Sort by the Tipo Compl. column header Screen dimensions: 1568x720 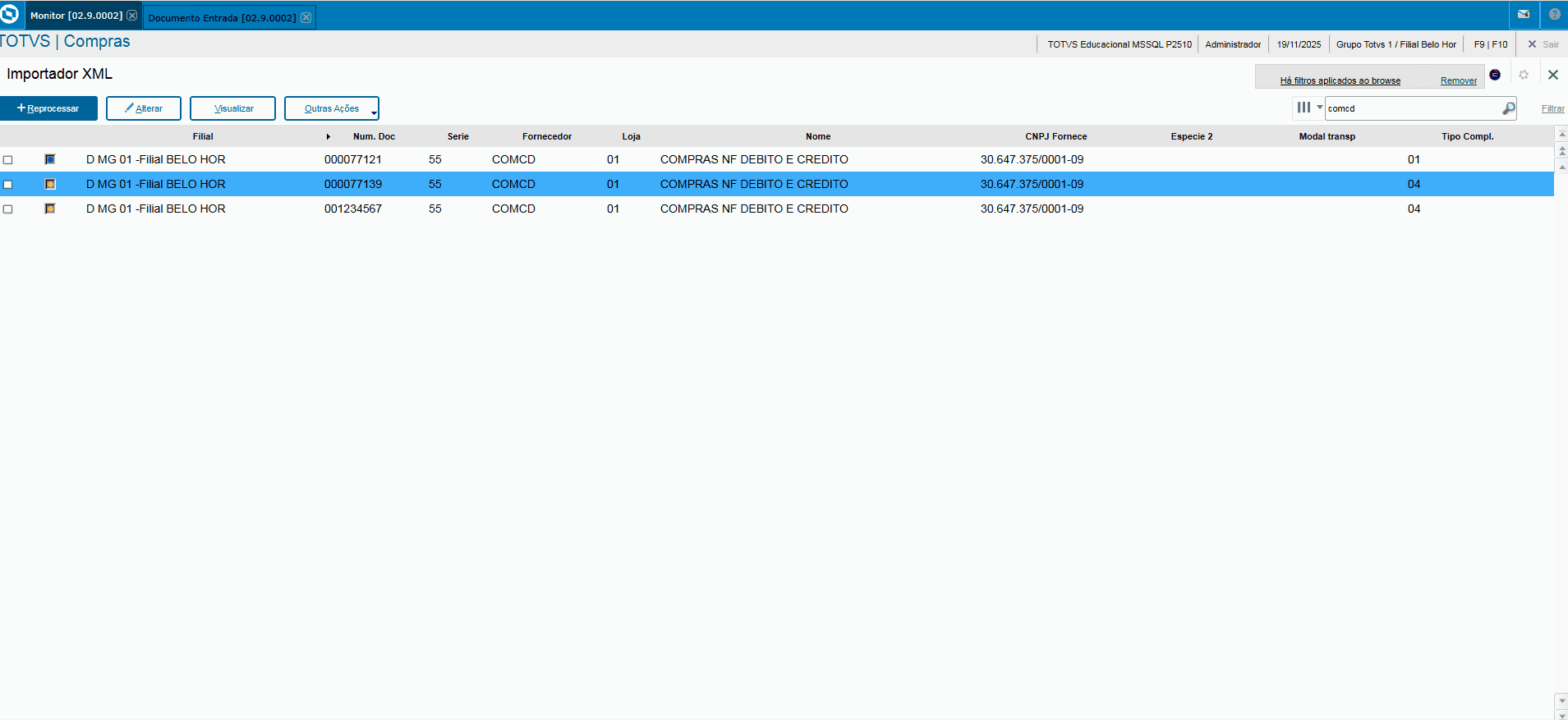pos(1468,136)
